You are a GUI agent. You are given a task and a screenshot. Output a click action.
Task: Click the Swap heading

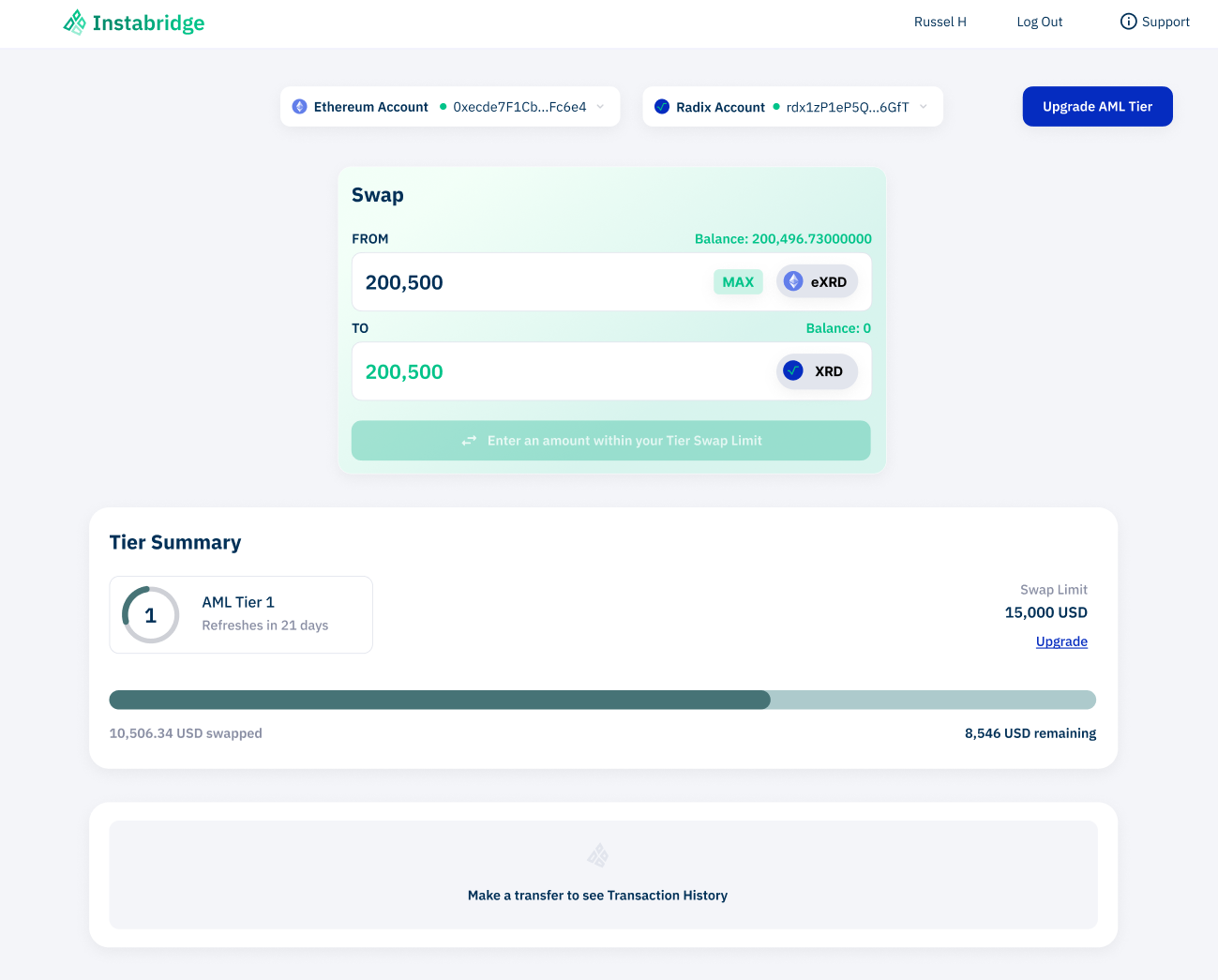378,195
